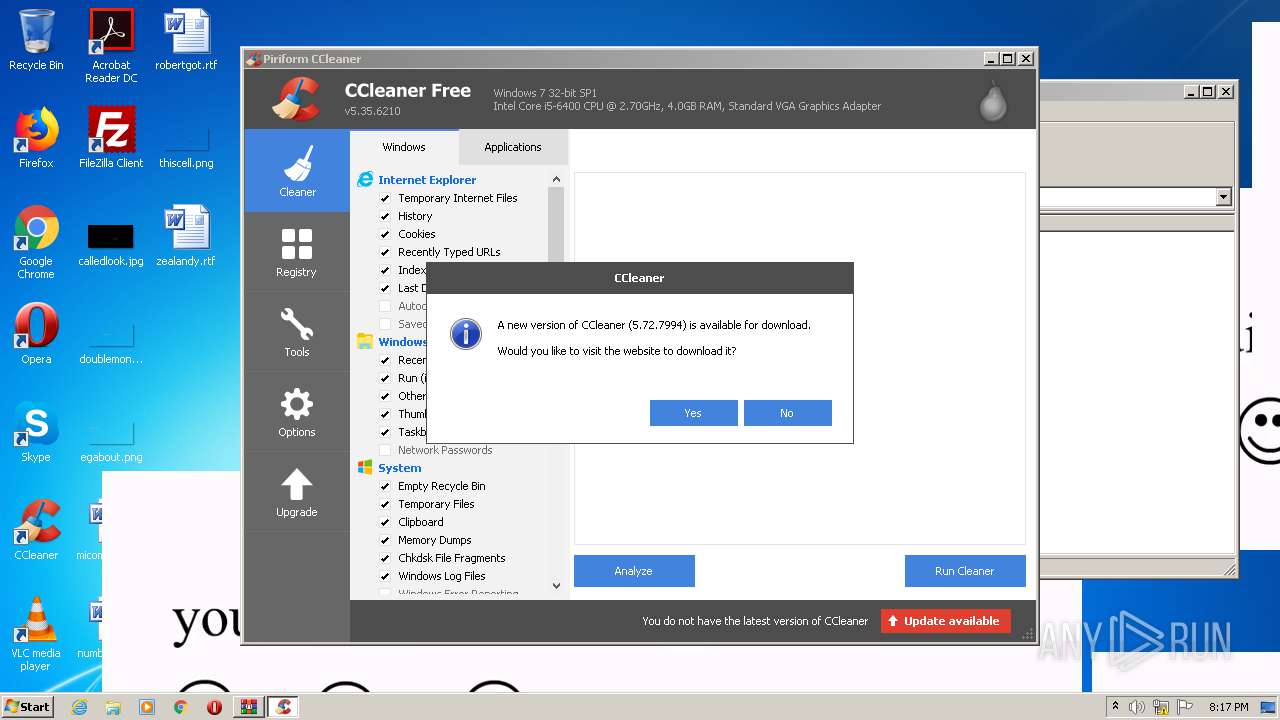Uncheck History checkbox

click(385, 216)
